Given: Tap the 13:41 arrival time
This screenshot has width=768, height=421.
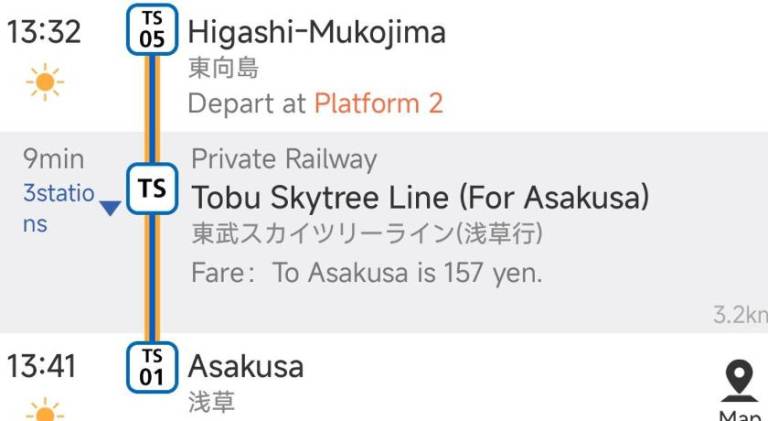Looking at the screenshot, I should [42, 366].
